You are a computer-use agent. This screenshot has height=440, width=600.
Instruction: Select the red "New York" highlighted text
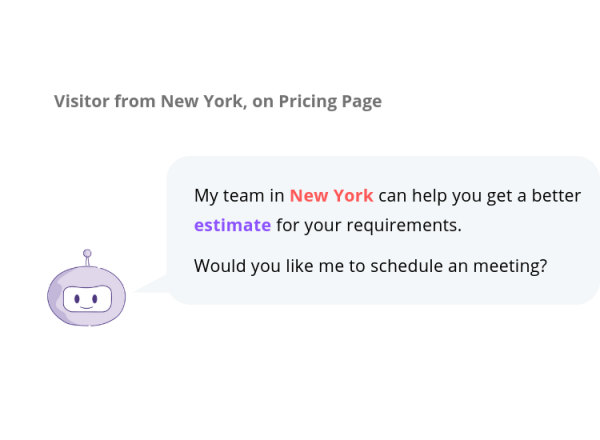[331, 196]
